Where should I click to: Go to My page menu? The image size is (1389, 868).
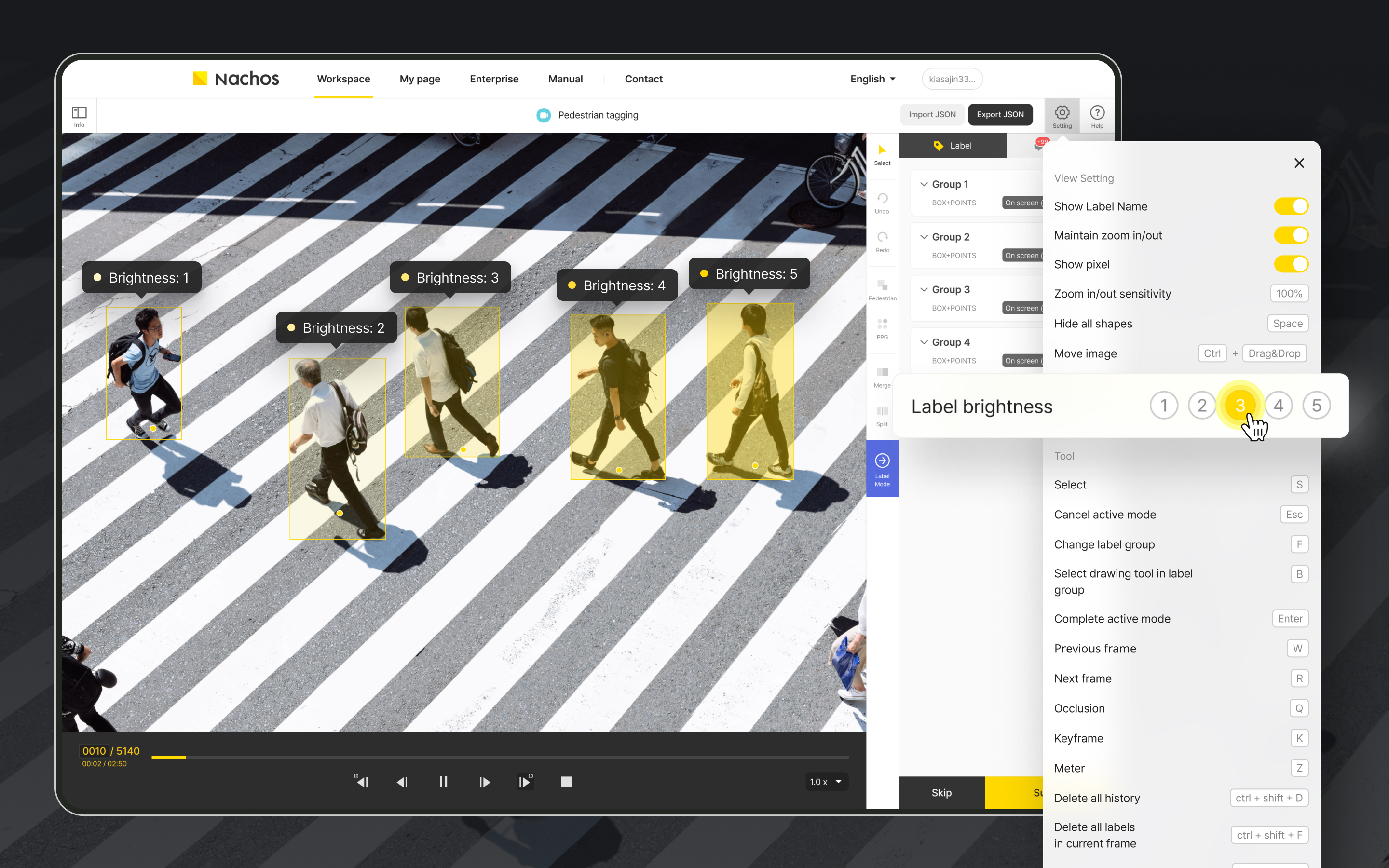click(420, 79)
